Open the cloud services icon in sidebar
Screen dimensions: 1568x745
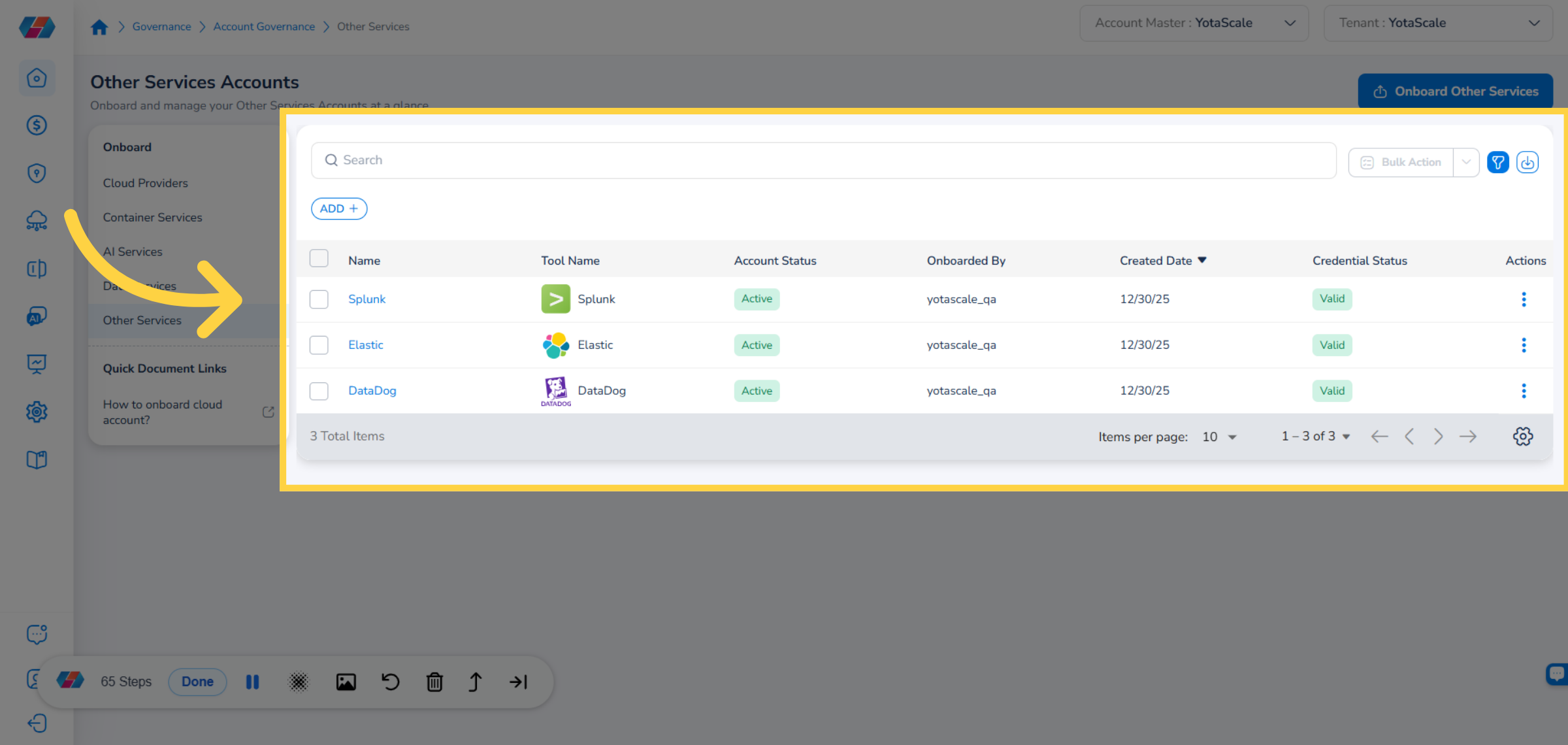point(37,221)
